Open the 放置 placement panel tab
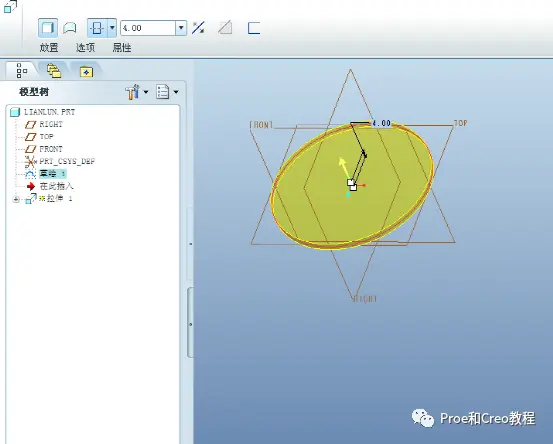Viewport: 553px width, 444px height. tap(49, 48)
